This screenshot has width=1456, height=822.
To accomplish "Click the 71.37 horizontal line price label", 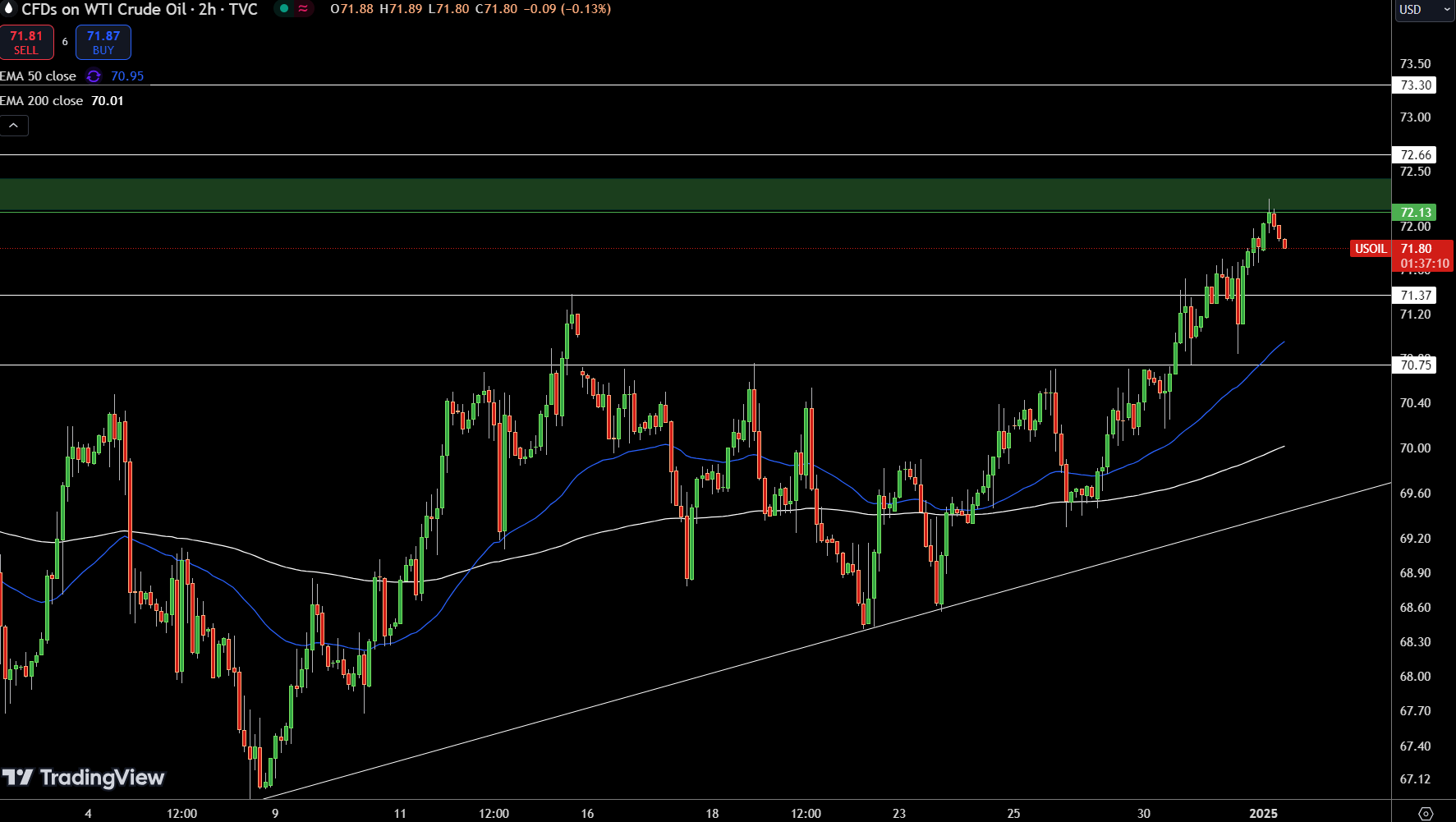I will click(1416, 296).
